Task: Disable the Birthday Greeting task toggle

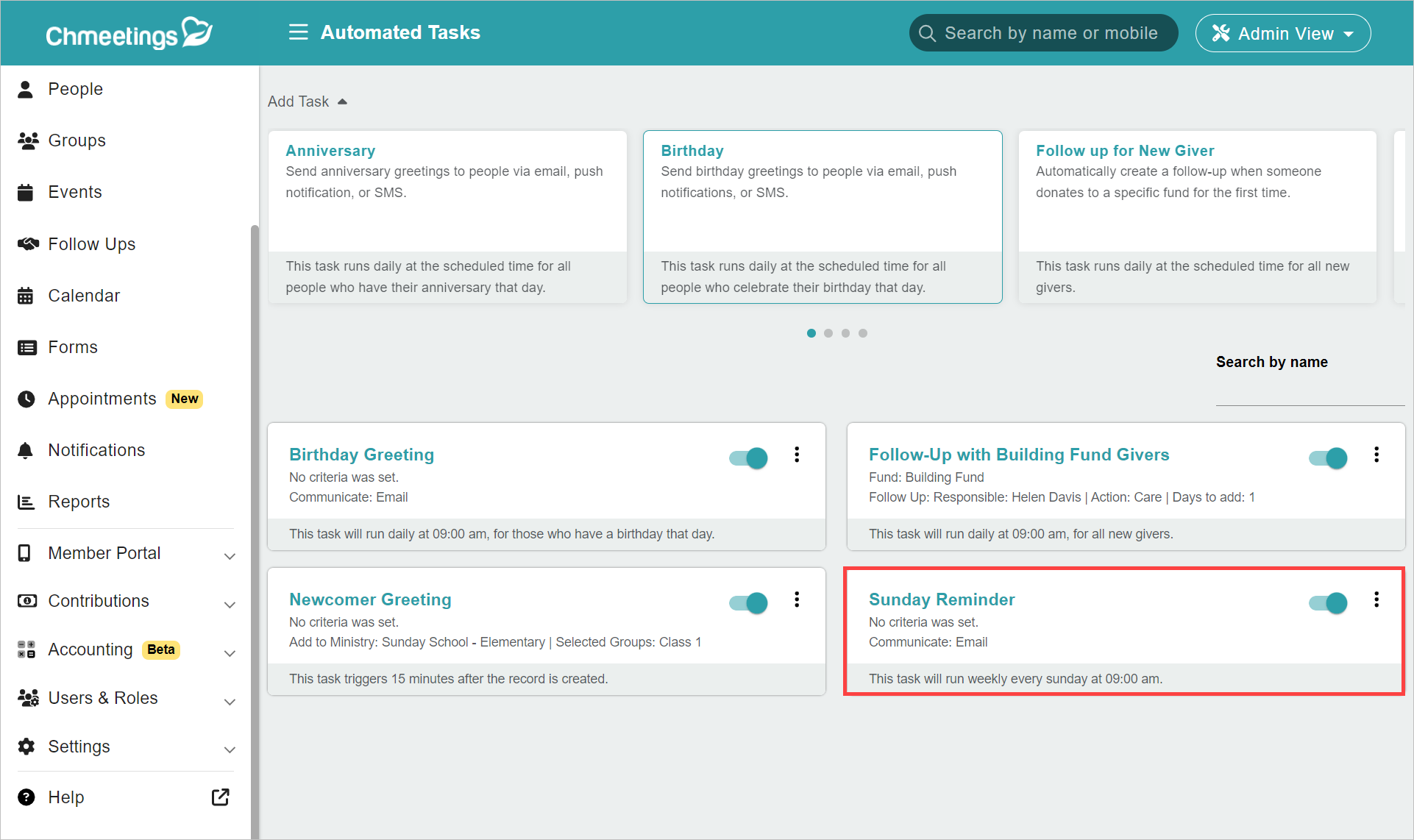Action: tap(748, 458)
